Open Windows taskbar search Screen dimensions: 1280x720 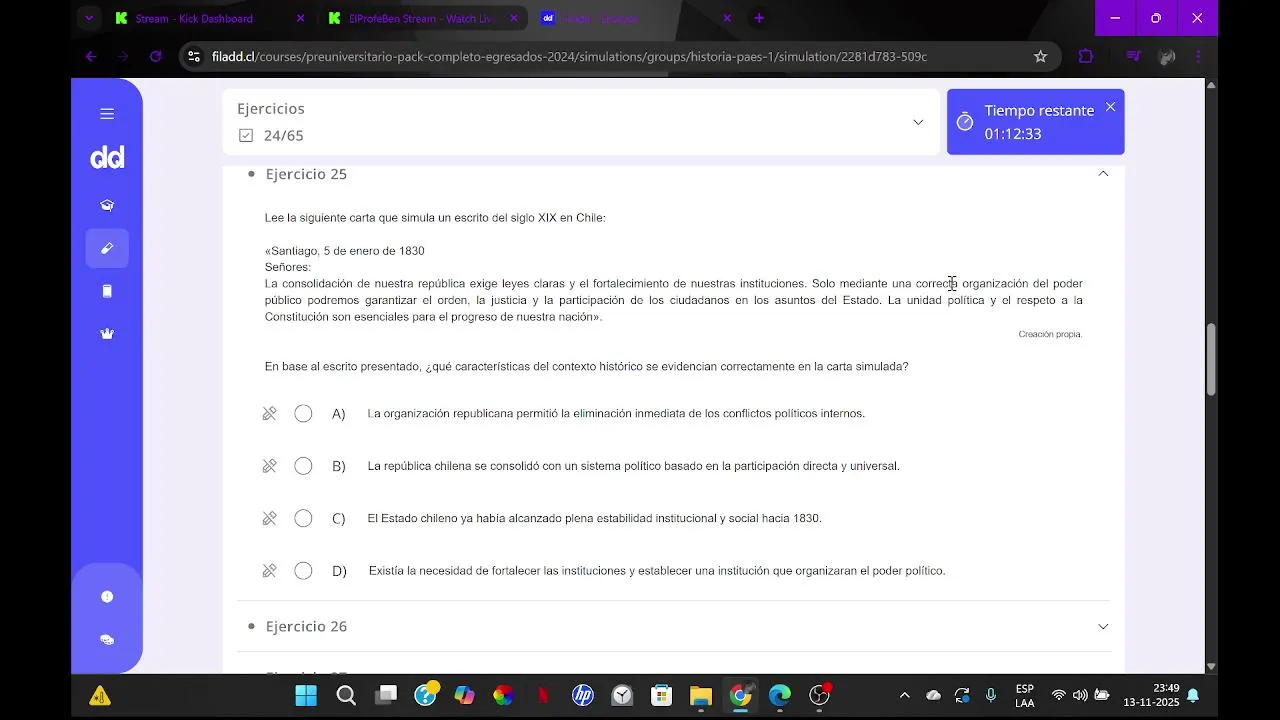(x=346, y=696)
